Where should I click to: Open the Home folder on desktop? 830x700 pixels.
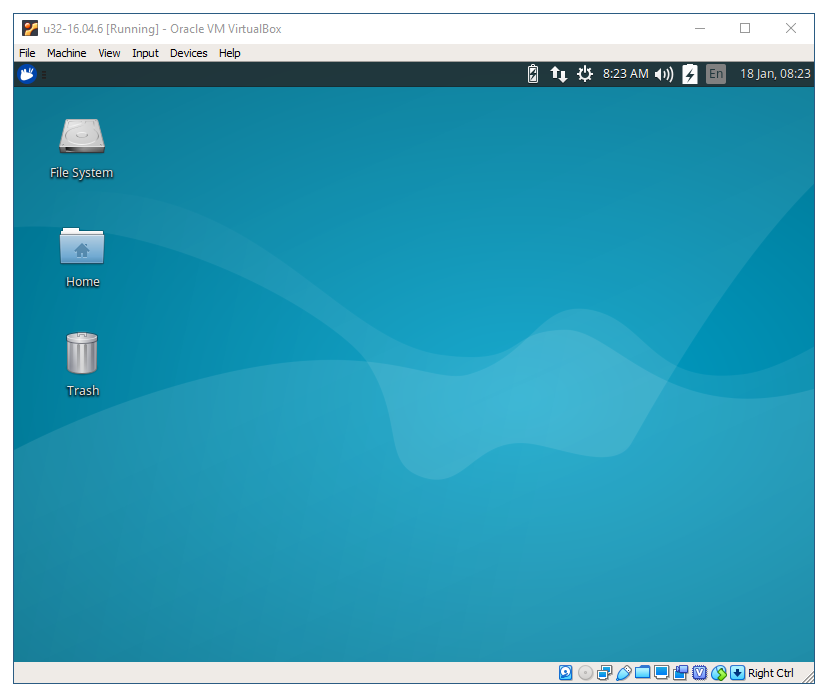tap(82, 246)
